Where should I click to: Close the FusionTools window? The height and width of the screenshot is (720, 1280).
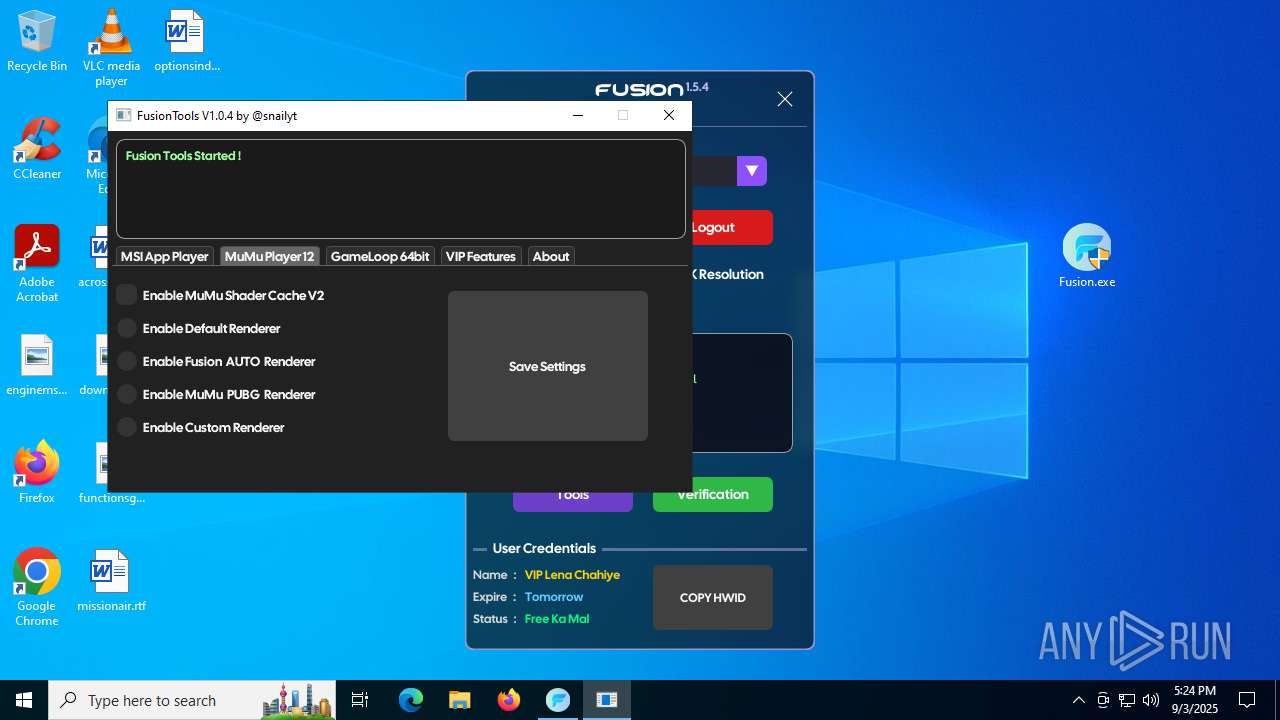pos(669,115)
